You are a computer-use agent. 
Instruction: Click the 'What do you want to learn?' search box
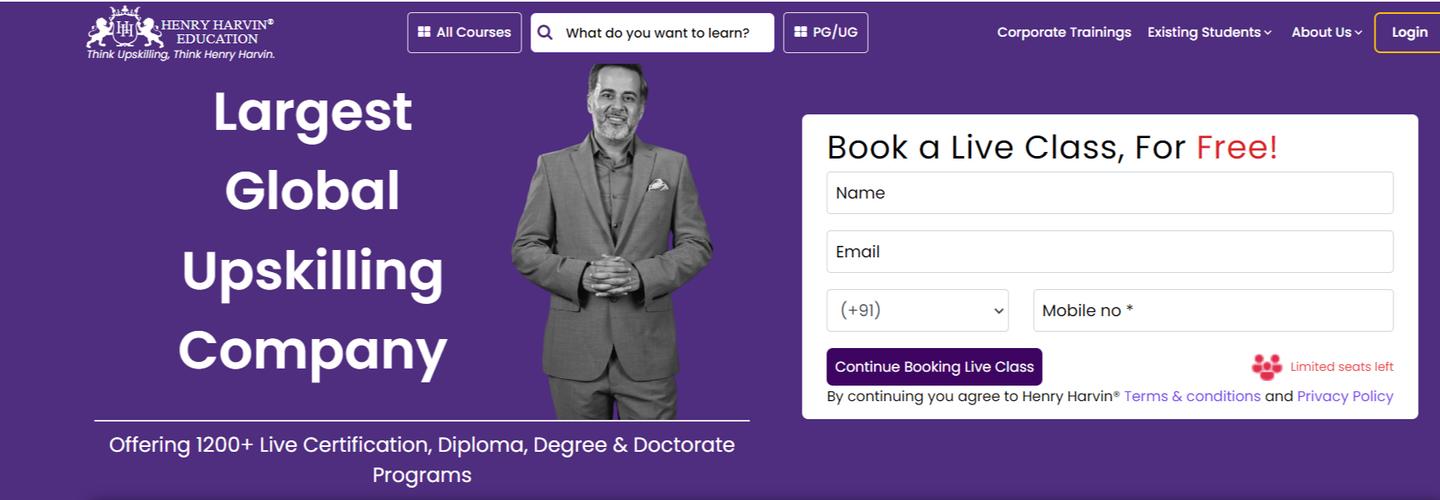(660, 32)
